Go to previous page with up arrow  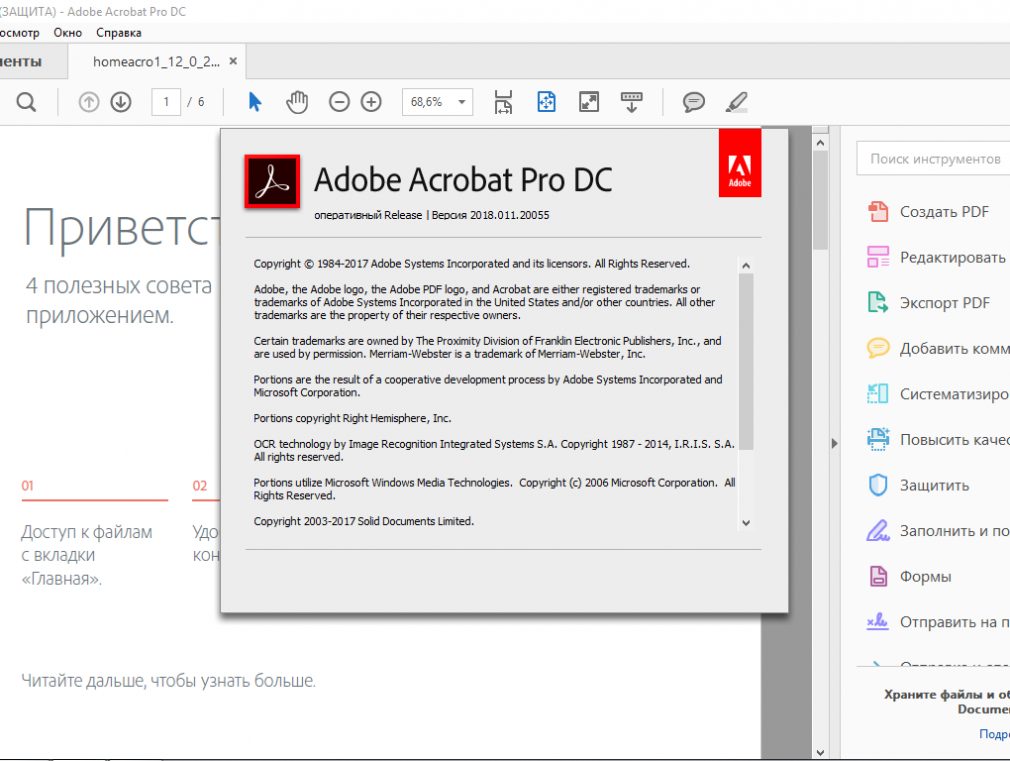[x=89, y=102]
